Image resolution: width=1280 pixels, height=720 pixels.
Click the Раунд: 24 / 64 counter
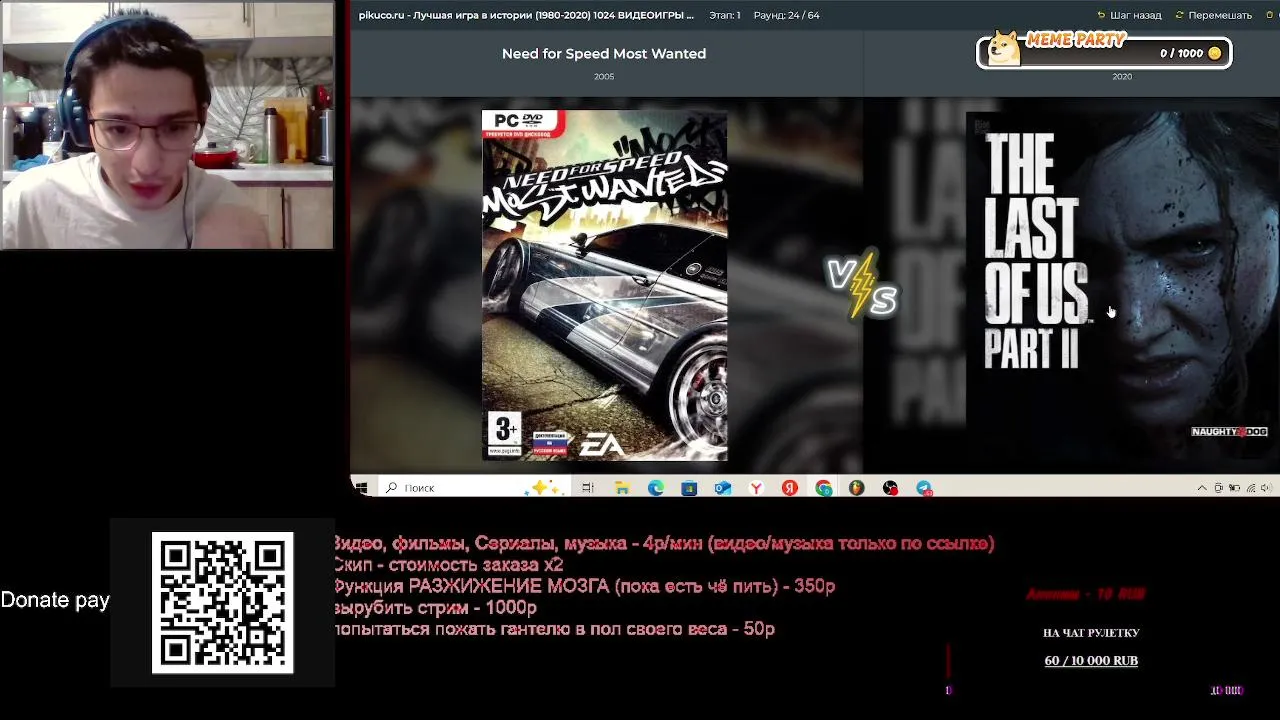(786, 15)
